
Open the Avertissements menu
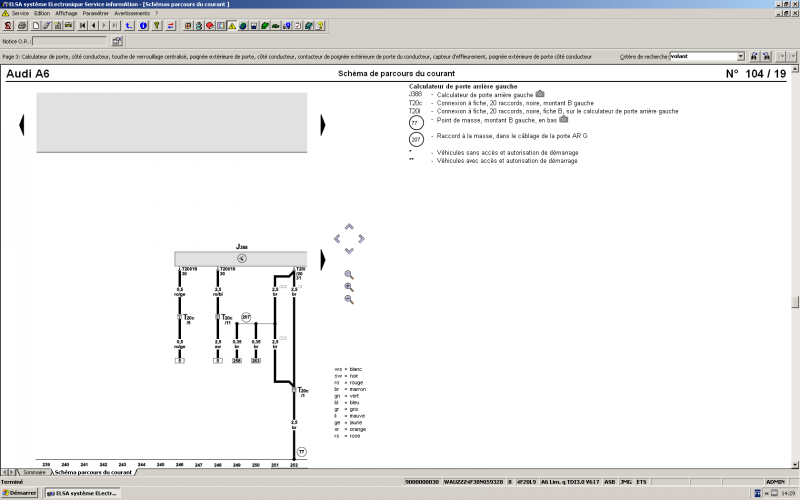(132, 13)
